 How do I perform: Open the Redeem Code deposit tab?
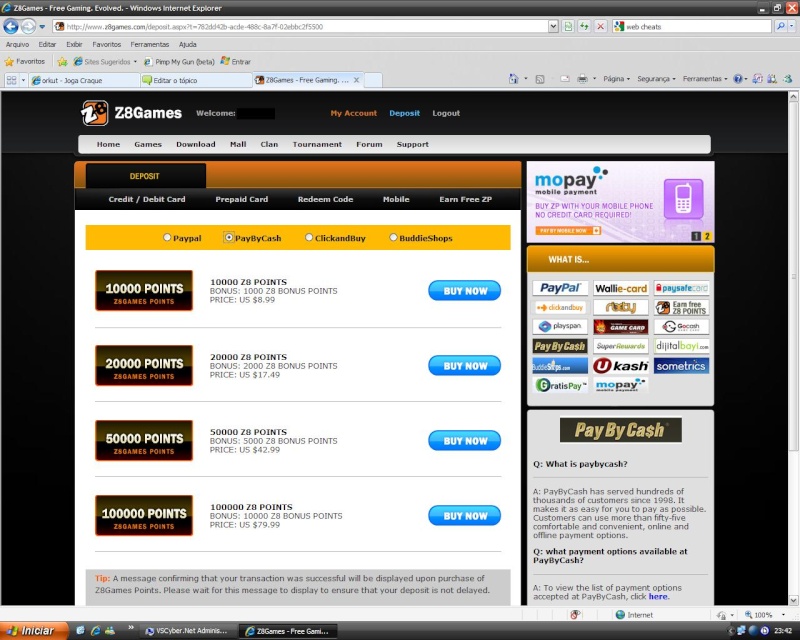[325, 199]
